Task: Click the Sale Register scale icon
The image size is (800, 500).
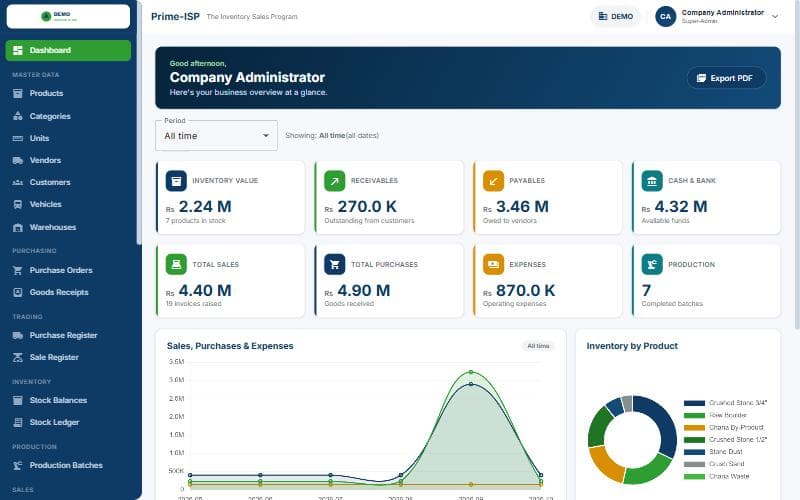Action: click(18, 357)
